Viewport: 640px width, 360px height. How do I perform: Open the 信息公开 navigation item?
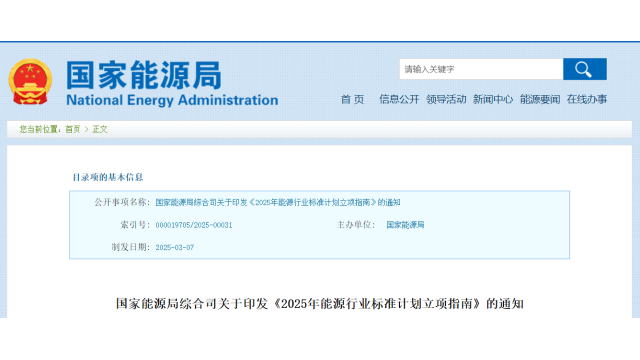click(x=399, y=99)
